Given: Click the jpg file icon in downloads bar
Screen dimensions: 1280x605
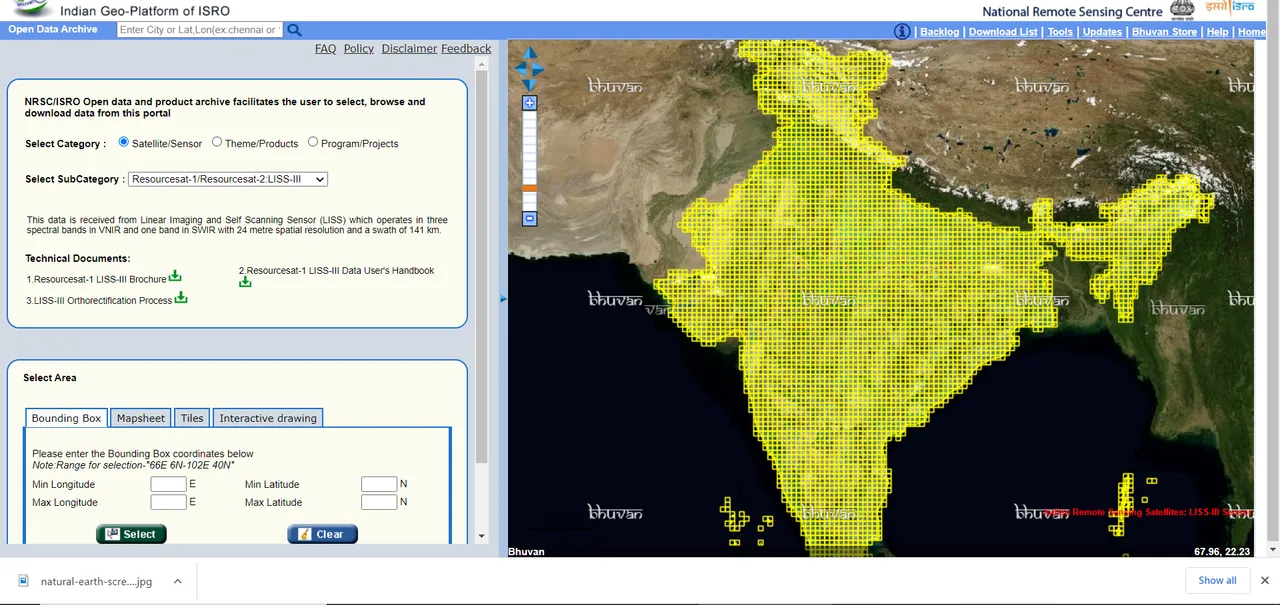Looking at the screenshot, I should pos(24,580).
